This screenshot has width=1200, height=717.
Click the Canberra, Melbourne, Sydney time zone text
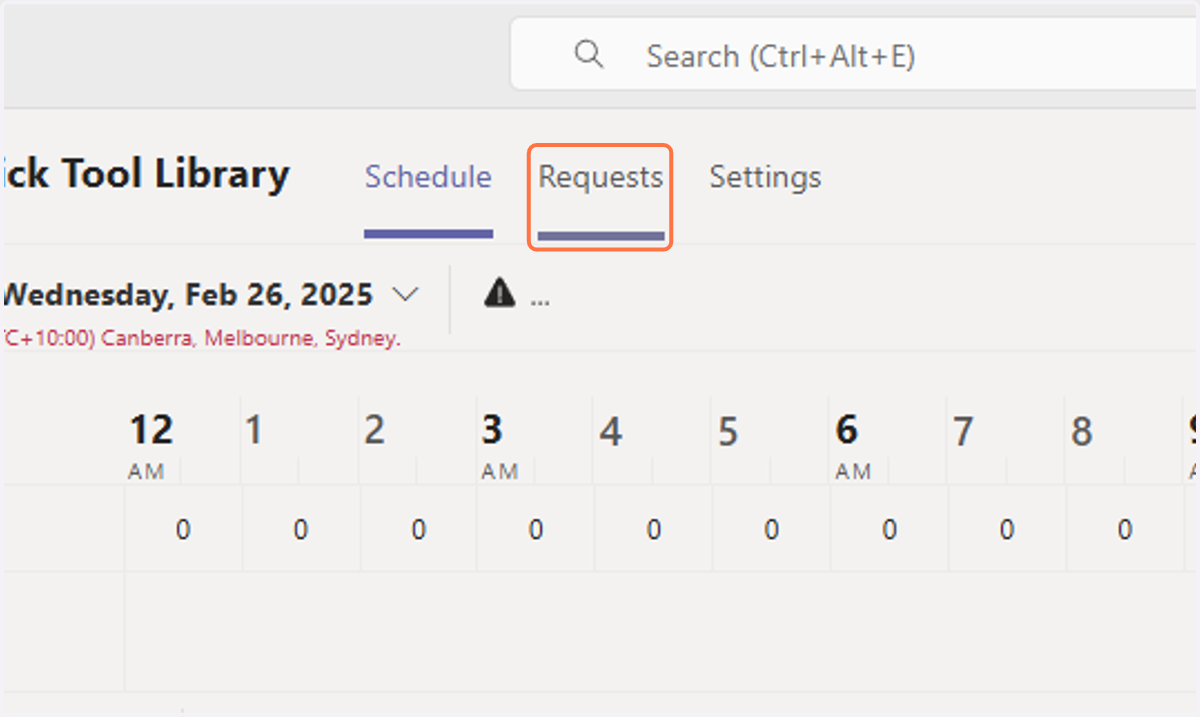200,339
